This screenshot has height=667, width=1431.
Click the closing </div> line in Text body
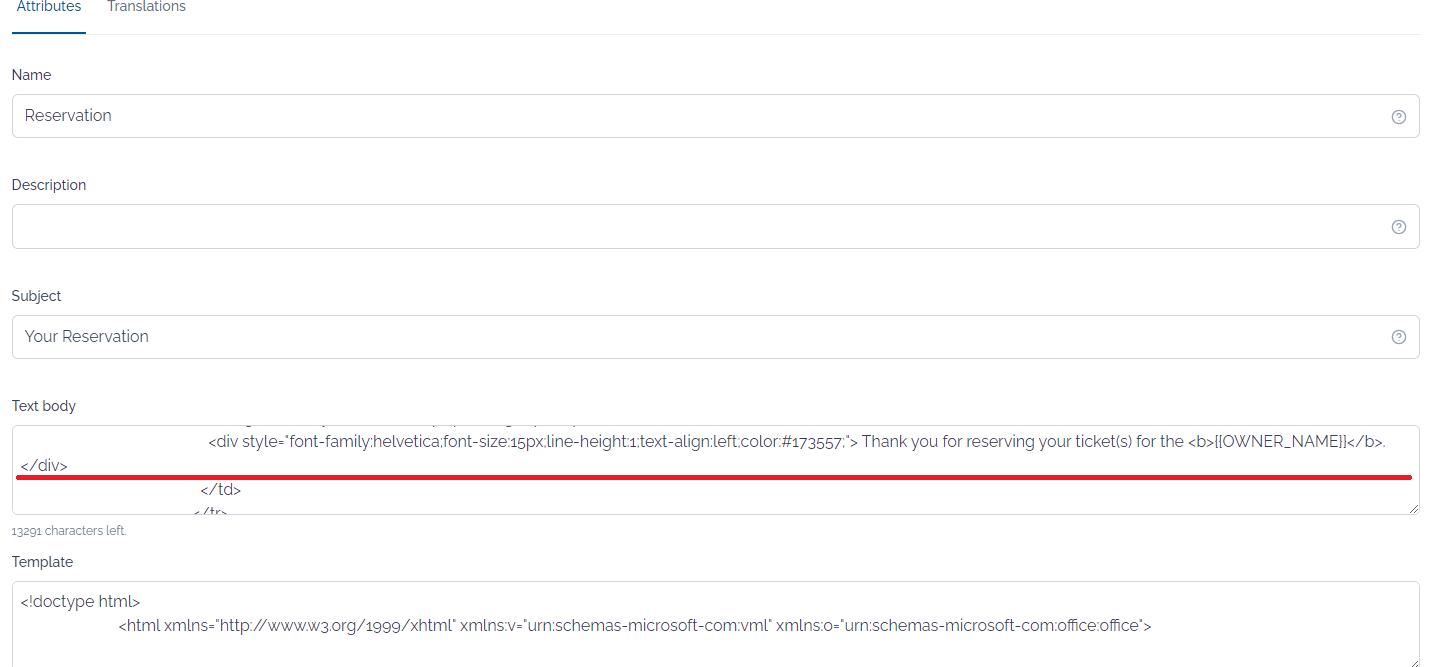click(x=44, y=466)
